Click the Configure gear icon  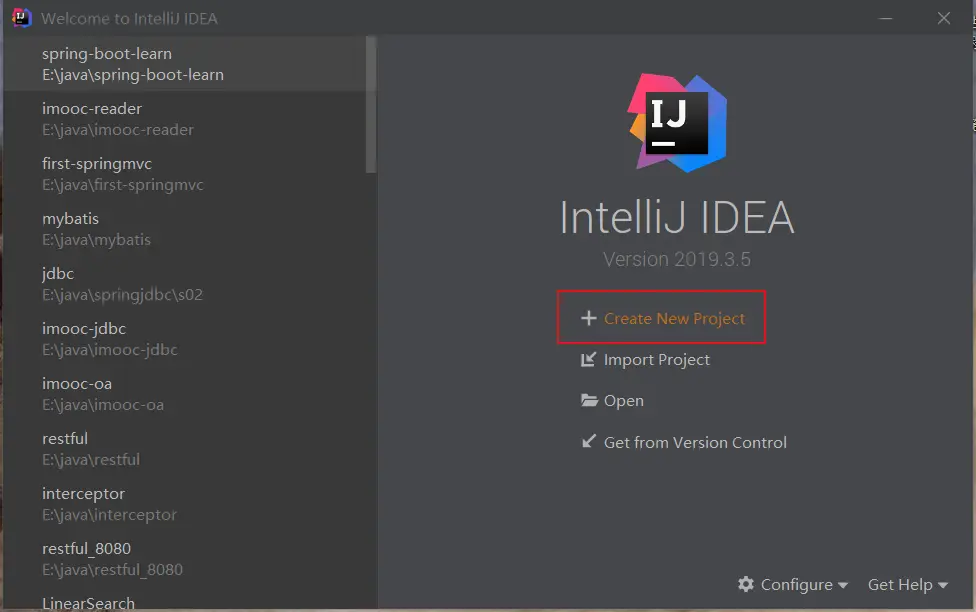pyautogui.click(x=746, y=584)
